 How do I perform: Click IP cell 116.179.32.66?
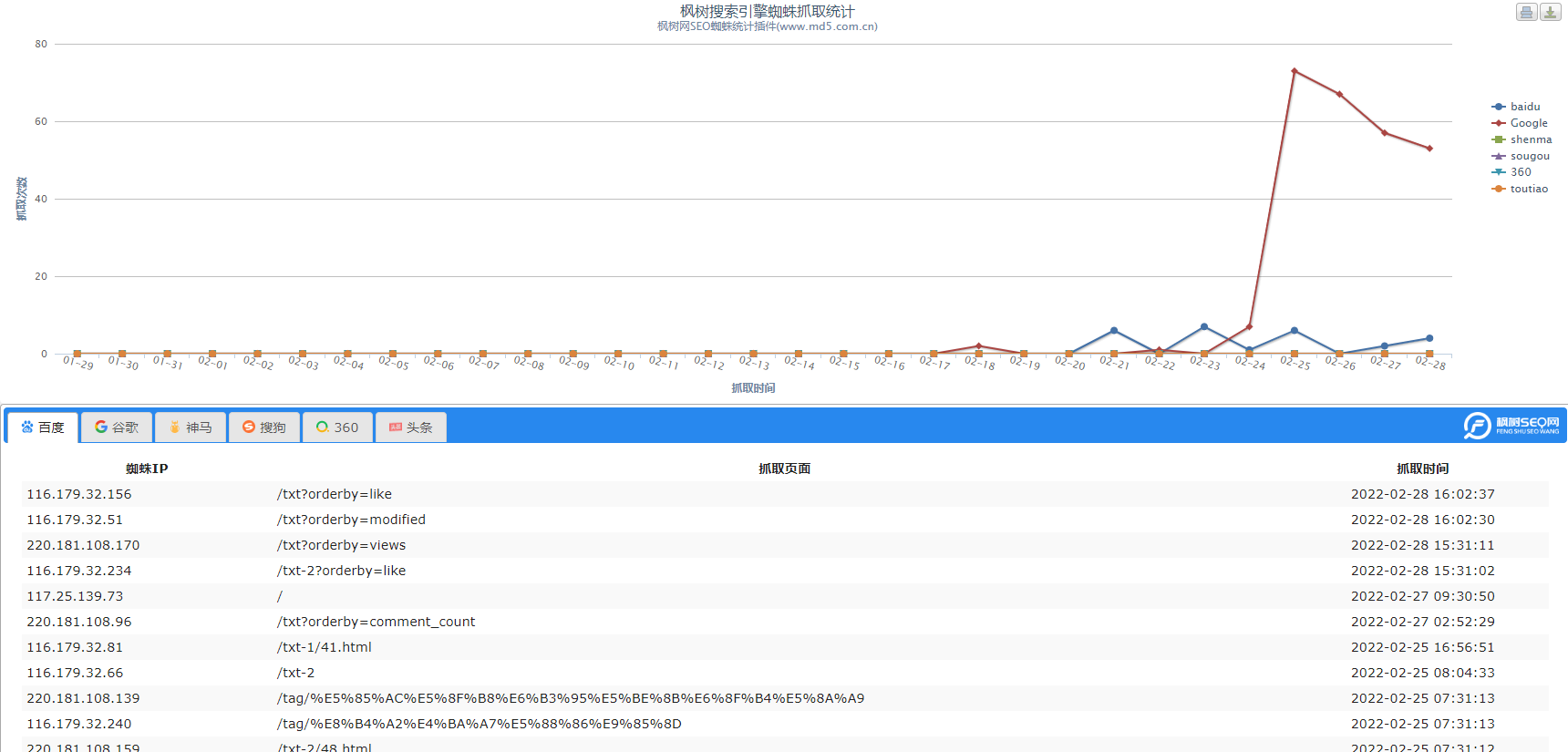click(x=75, y=673)
